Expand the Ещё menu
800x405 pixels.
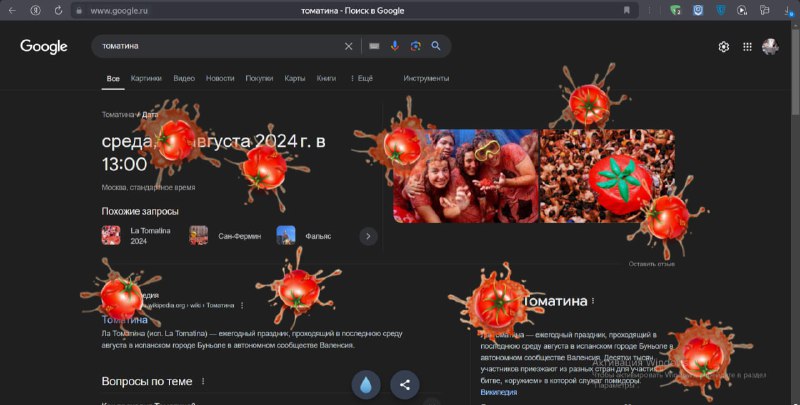point(361,79)
